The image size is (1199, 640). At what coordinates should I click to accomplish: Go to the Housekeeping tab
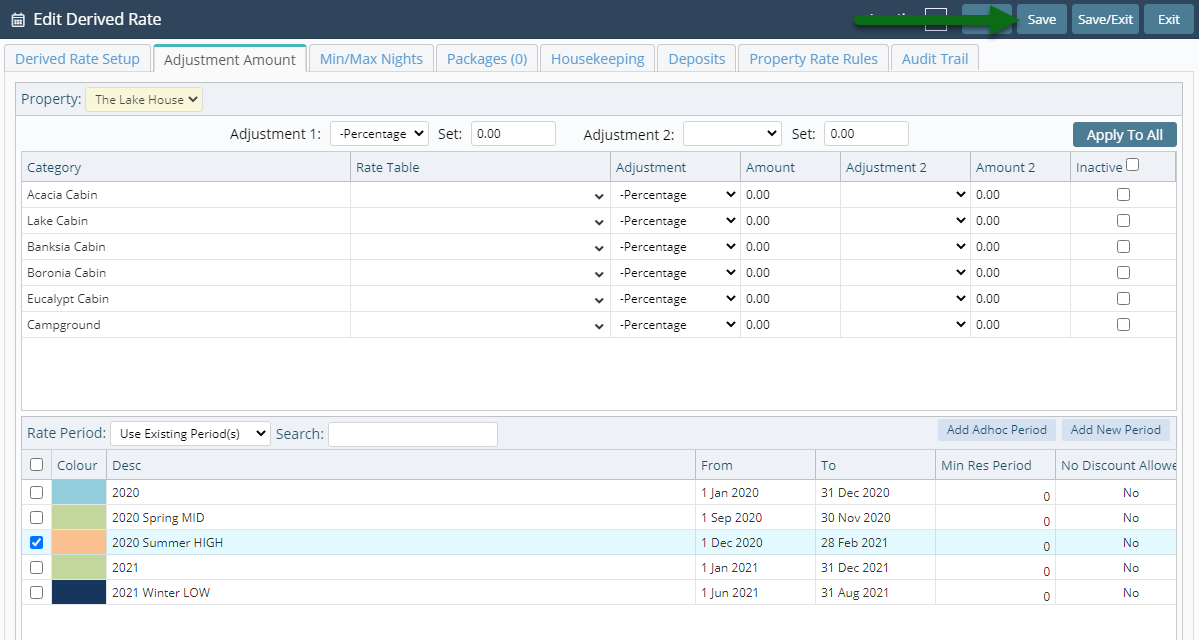click(597, 59)
